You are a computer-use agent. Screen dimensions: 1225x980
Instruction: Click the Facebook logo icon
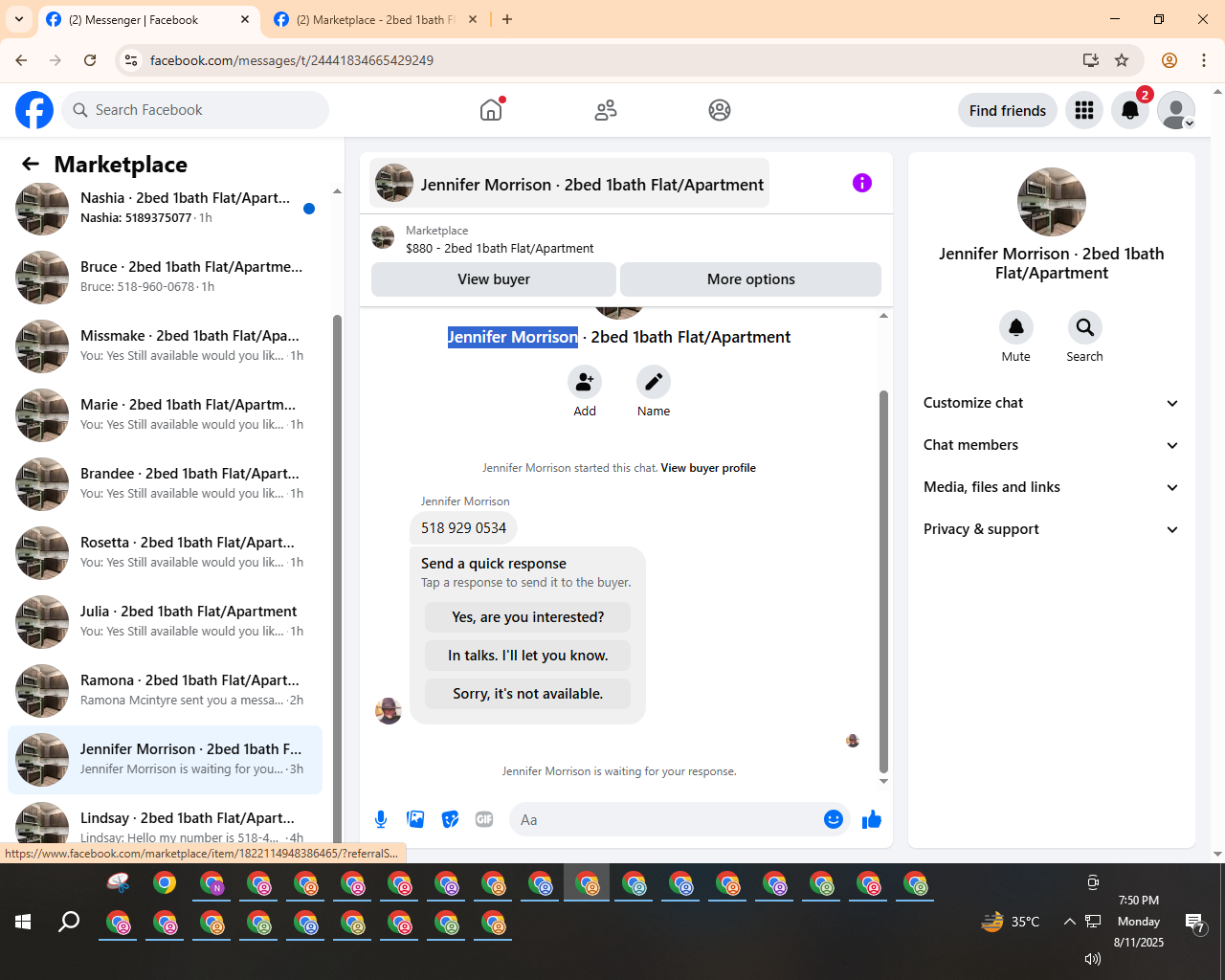pos(34,110)
